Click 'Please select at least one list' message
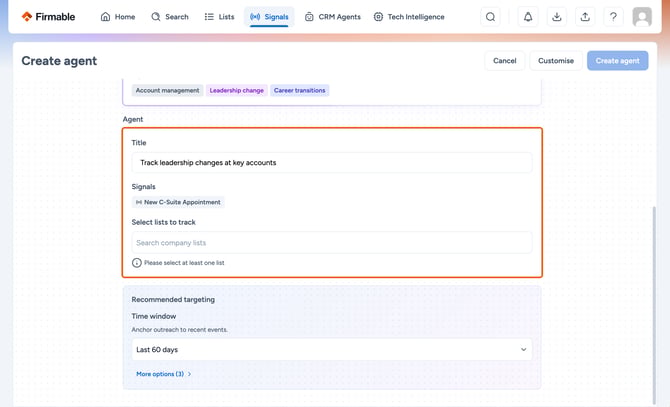670x407 pixels. [184, 263]
